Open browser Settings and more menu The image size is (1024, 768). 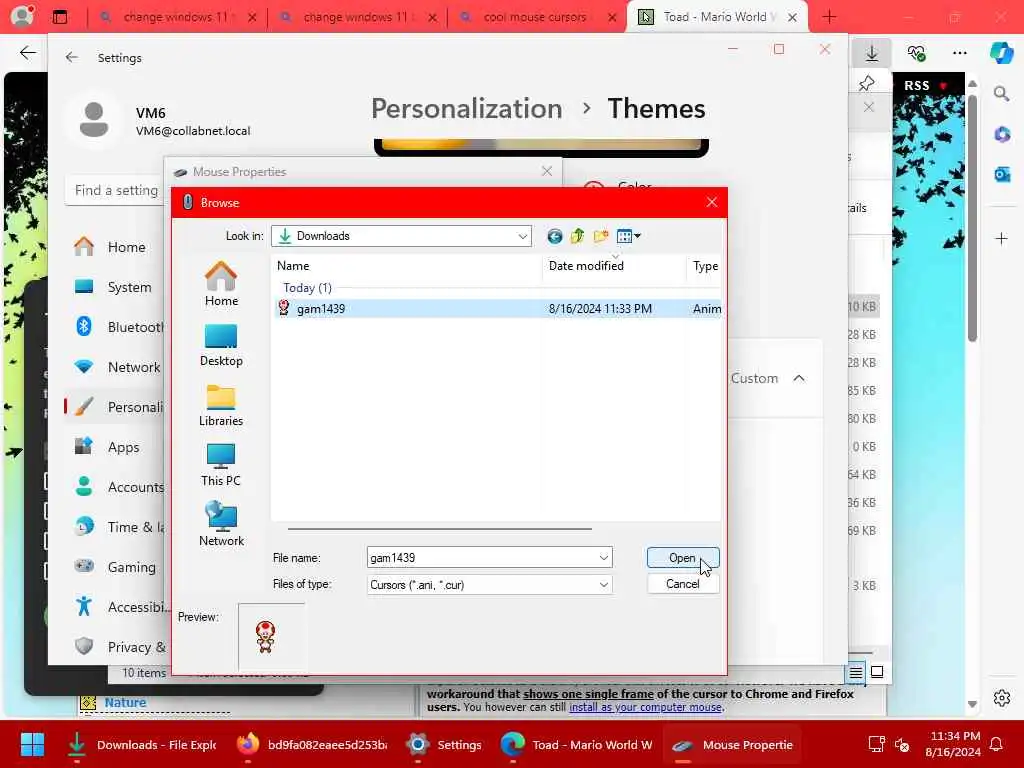tap(959, 53)
